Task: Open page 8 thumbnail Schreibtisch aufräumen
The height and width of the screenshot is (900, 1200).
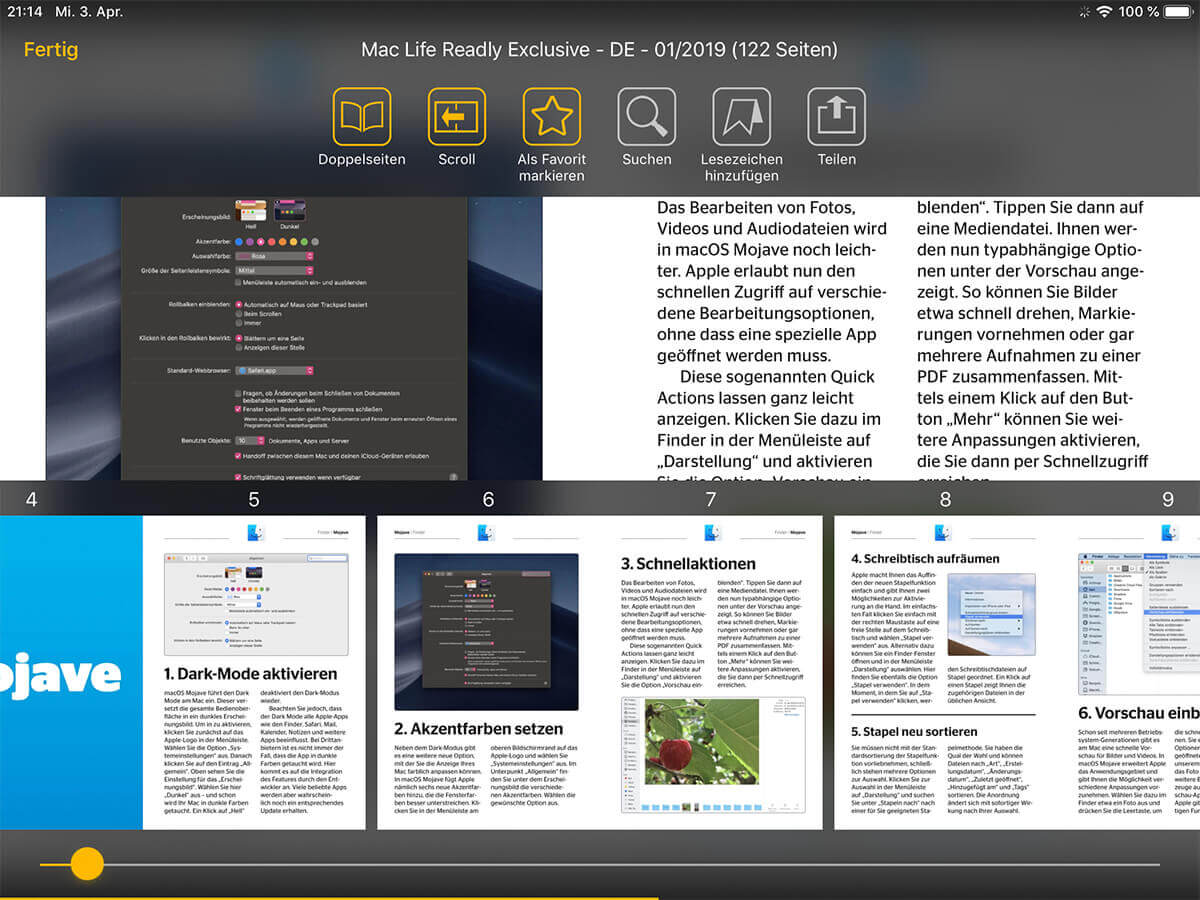Action: pyautogui.click(x=945, y=672)
